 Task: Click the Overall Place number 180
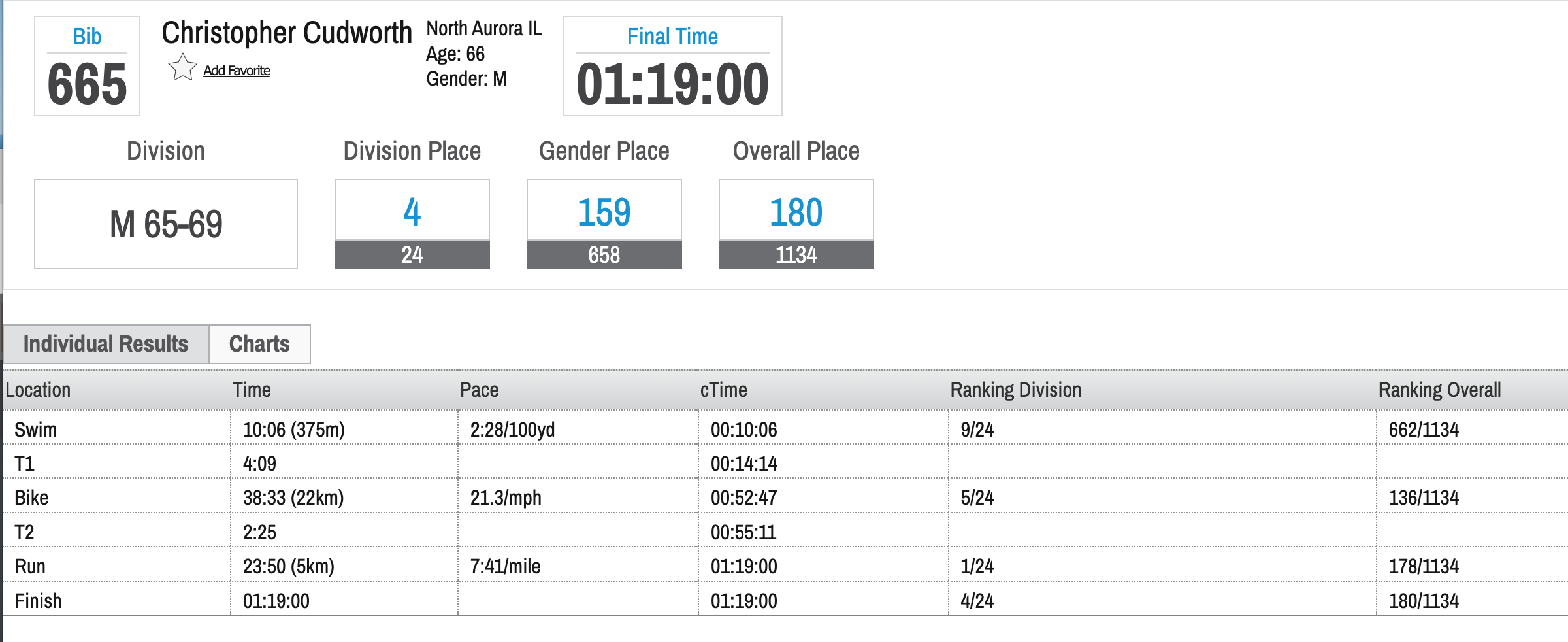click(x=796, y=212)
